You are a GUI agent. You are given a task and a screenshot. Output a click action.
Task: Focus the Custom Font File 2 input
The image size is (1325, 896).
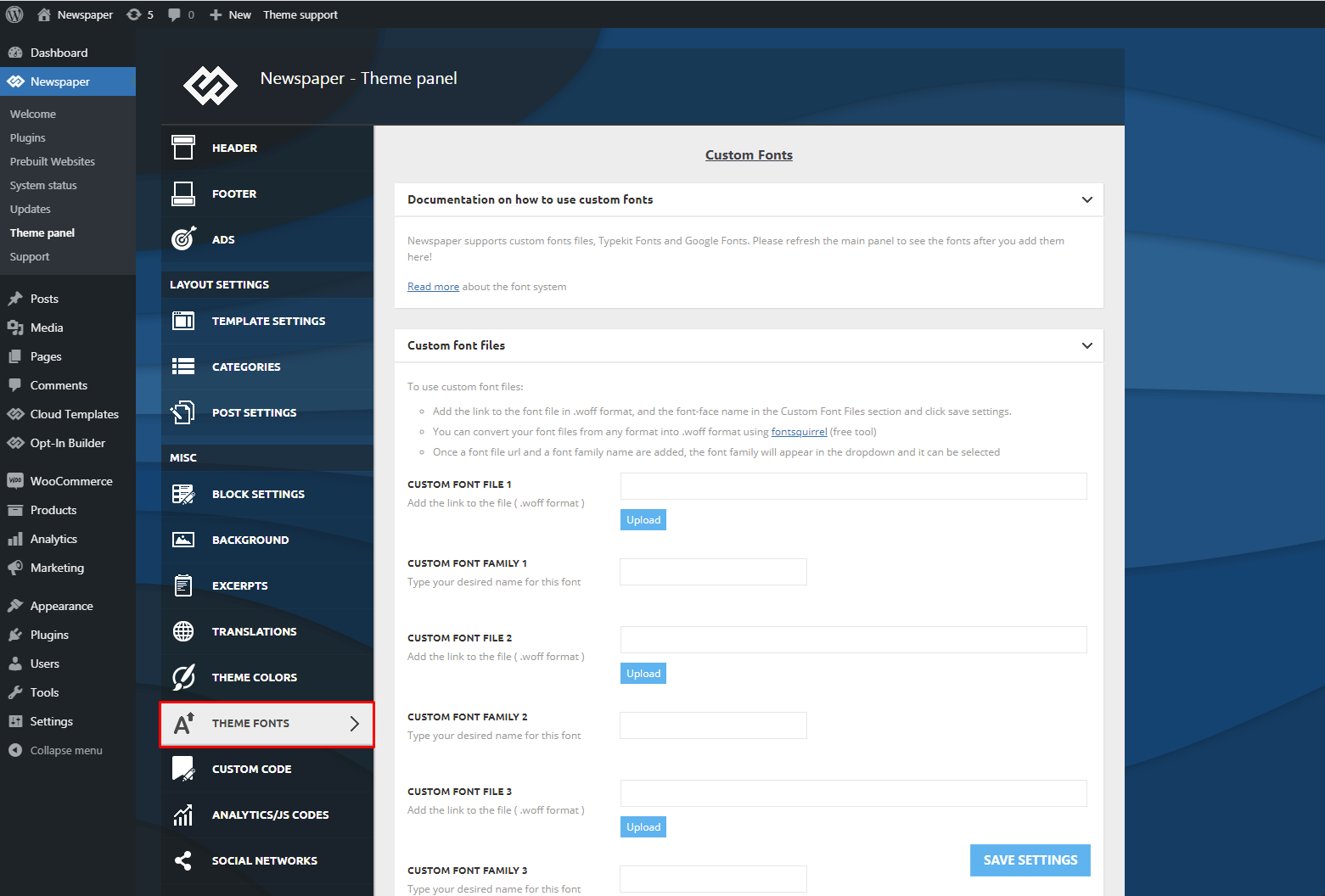pyautogui.click(x=853, y=640)
